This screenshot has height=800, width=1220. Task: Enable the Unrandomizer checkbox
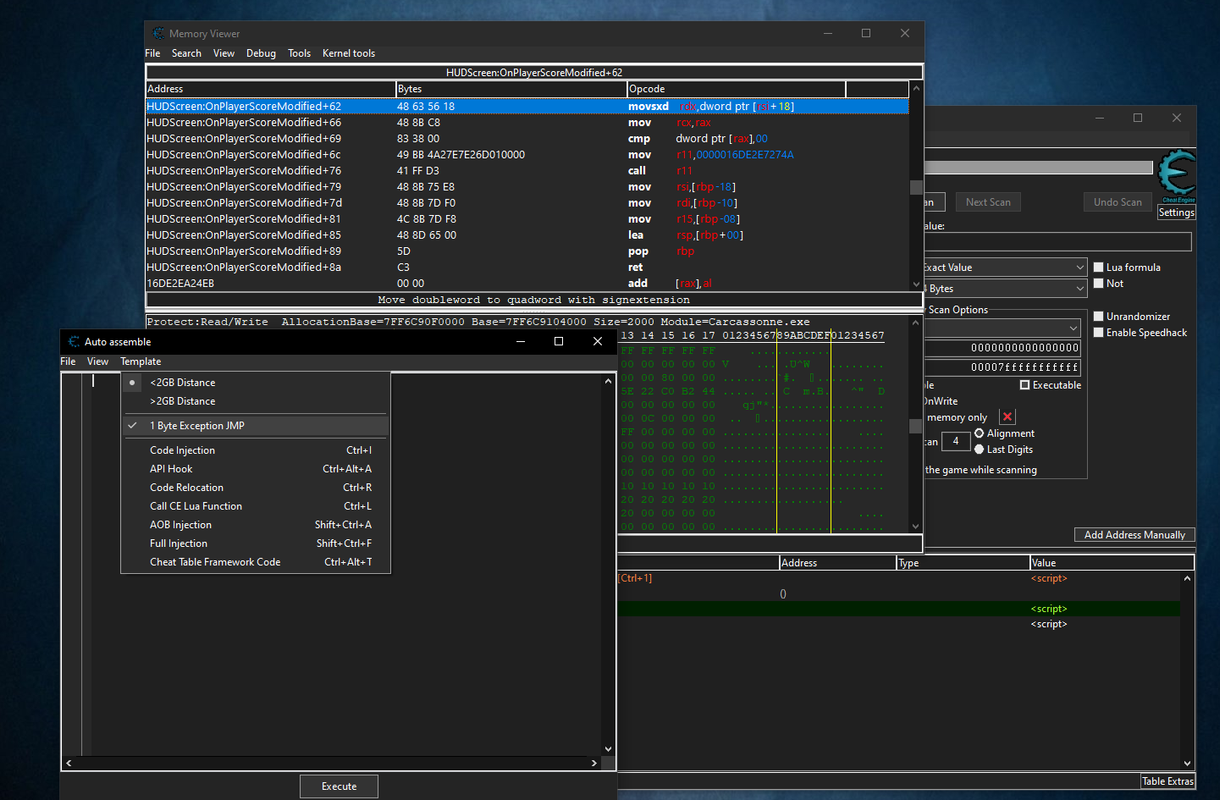[1099, 316]
